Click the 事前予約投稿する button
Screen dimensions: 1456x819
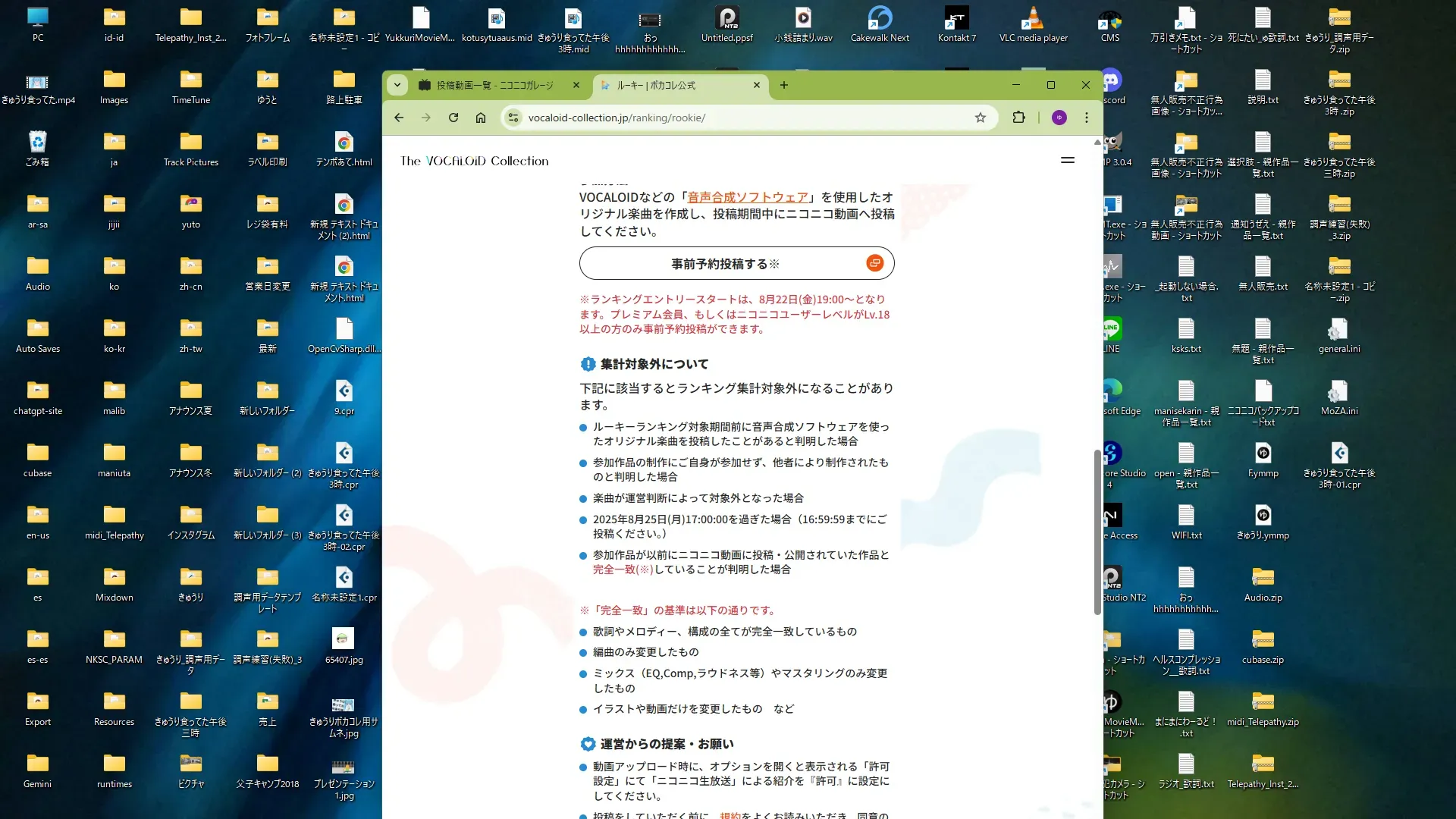click(x=736, y=263)
